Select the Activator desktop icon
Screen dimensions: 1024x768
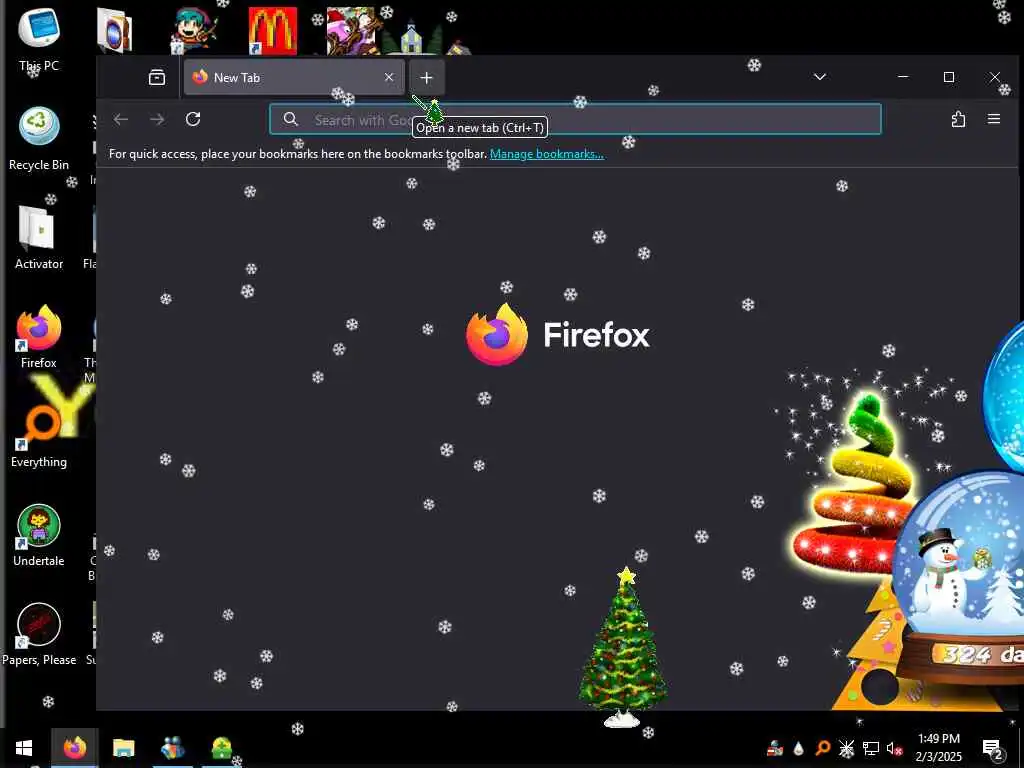point(39,238)
